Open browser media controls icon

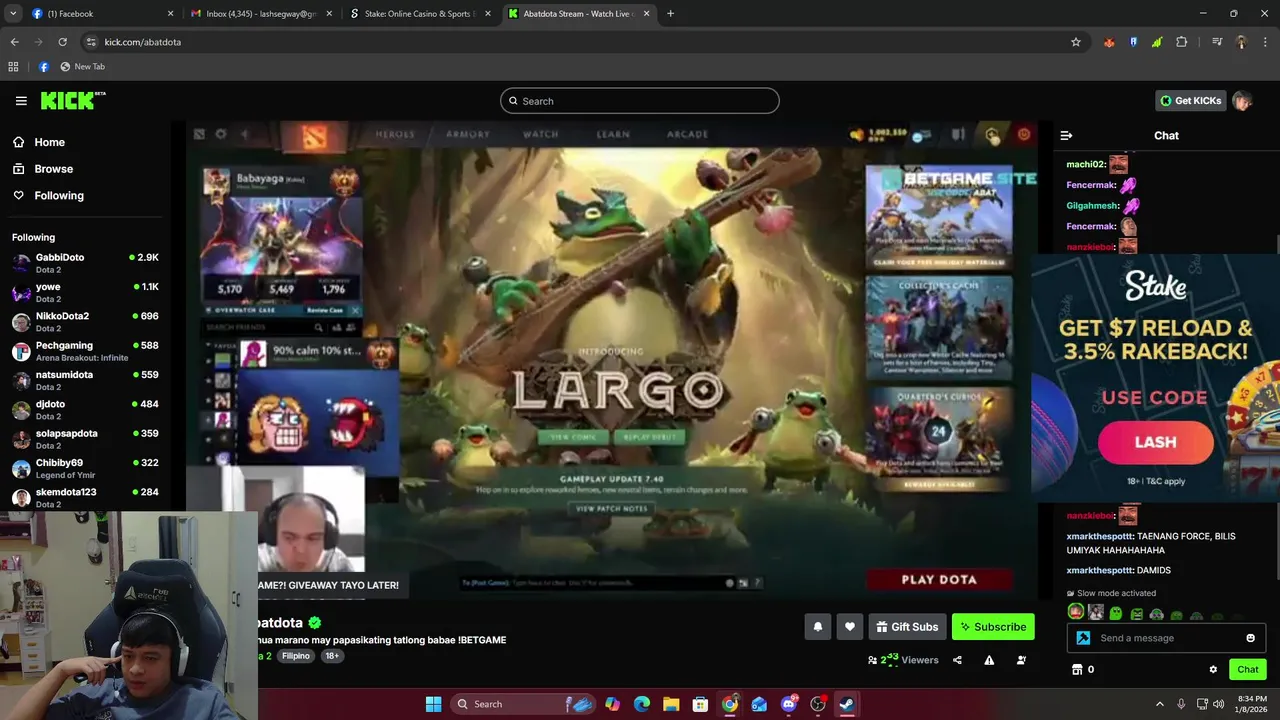(x=1217, y=42)
